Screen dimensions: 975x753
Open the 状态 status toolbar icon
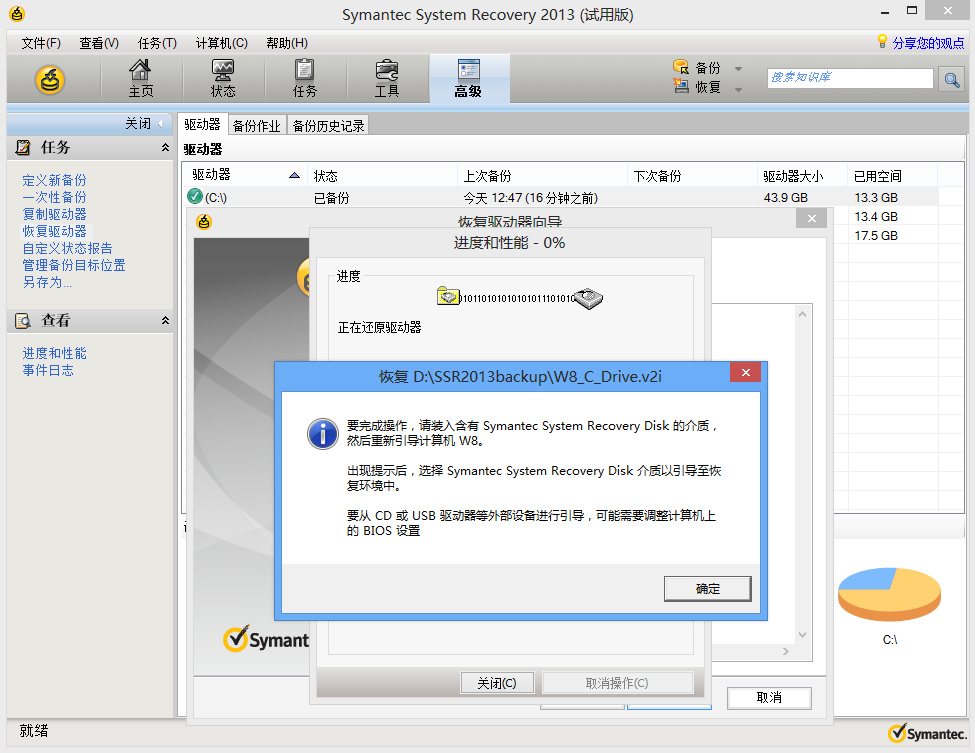pyautogui.click(x=223, y=78)
